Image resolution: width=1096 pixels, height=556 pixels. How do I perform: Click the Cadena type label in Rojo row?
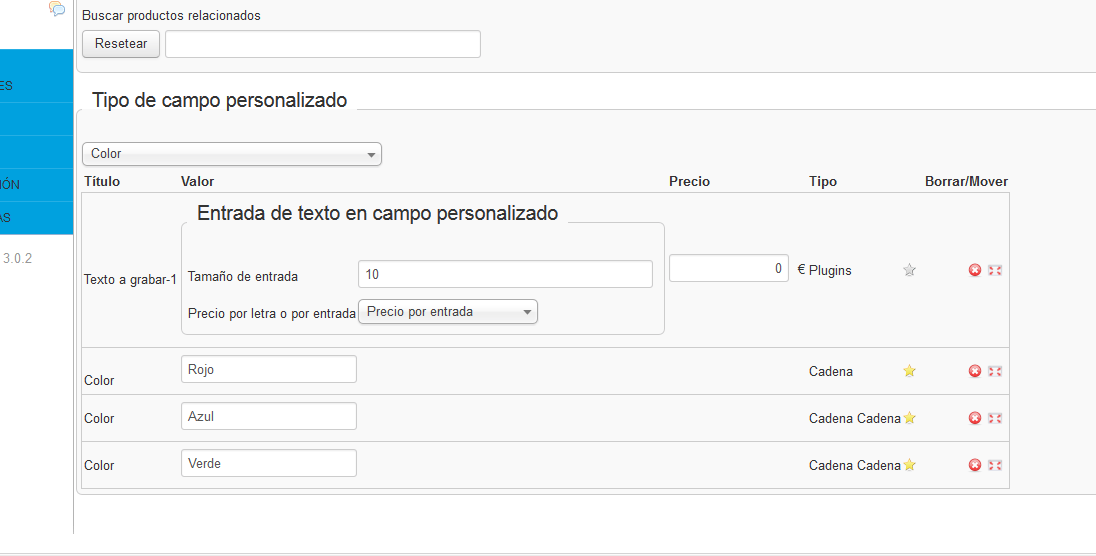click(x=831, y=371)
